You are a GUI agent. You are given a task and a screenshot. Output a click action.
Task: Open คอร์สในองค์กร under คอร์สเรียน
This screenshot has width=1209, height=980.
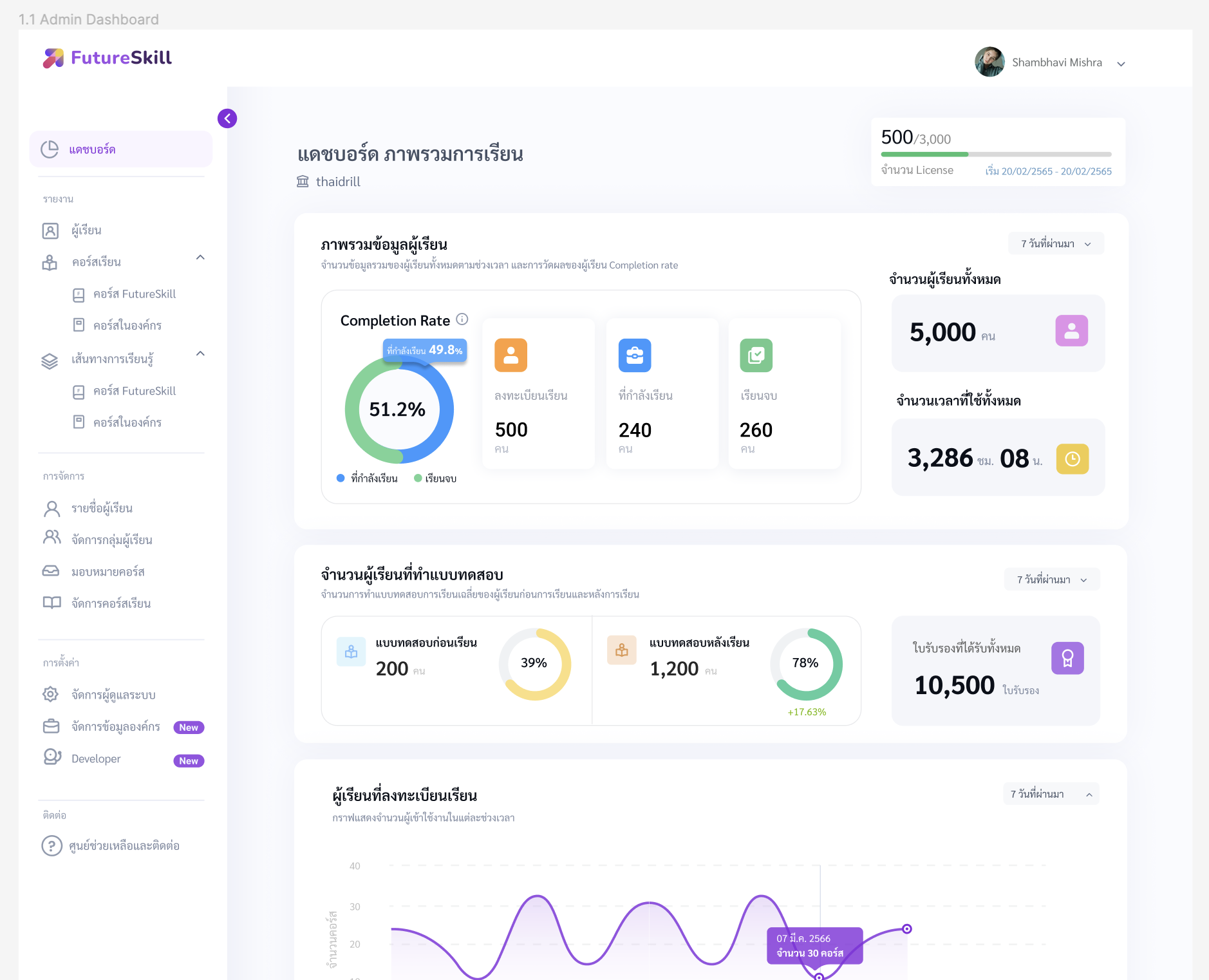[x=127, y=326]
